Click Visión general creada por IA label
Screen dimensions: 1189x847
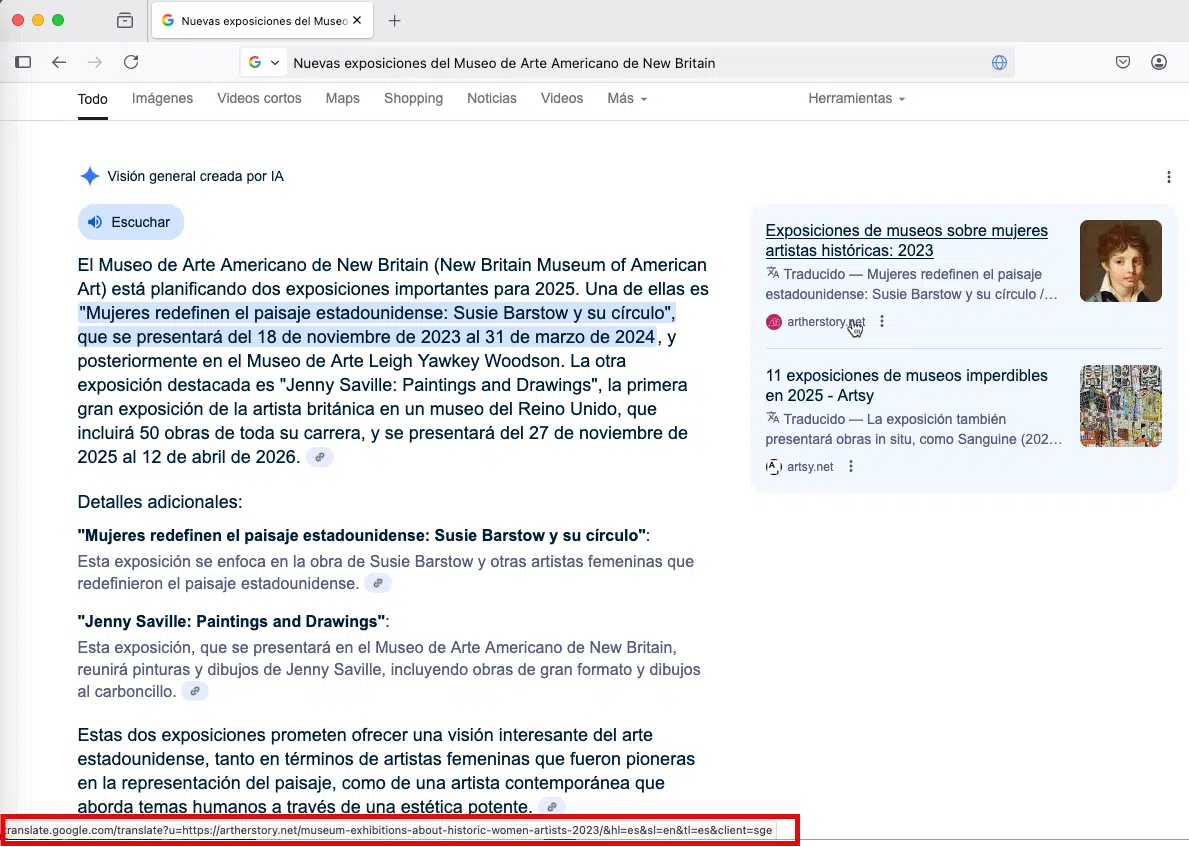pyautogui.click(x=196, y=176)
